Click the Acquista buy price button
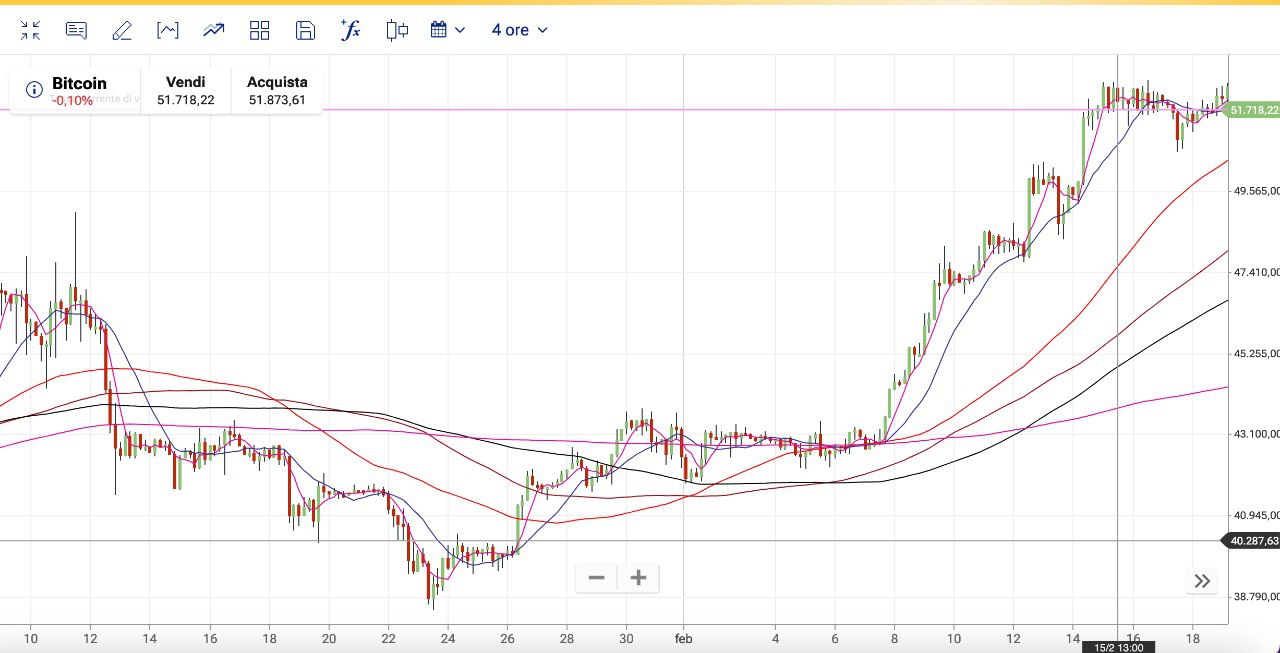 pyautogui.click(x=277, y=91)
